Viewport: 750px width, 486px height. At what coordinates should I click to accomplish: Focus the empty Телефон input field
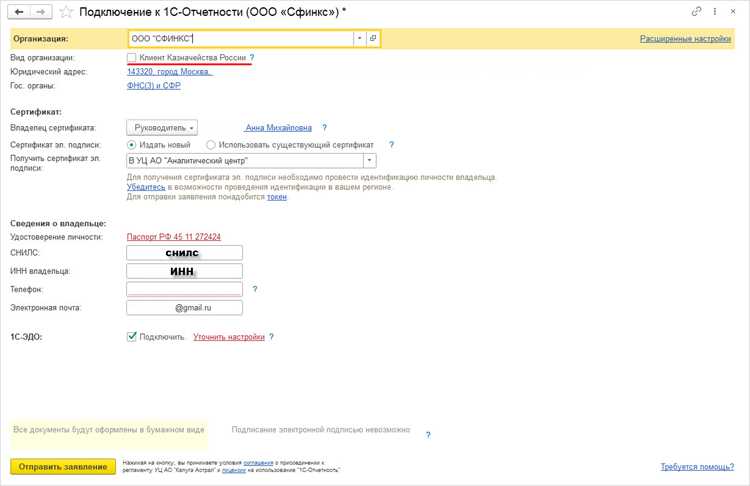[x=185, y=289]
